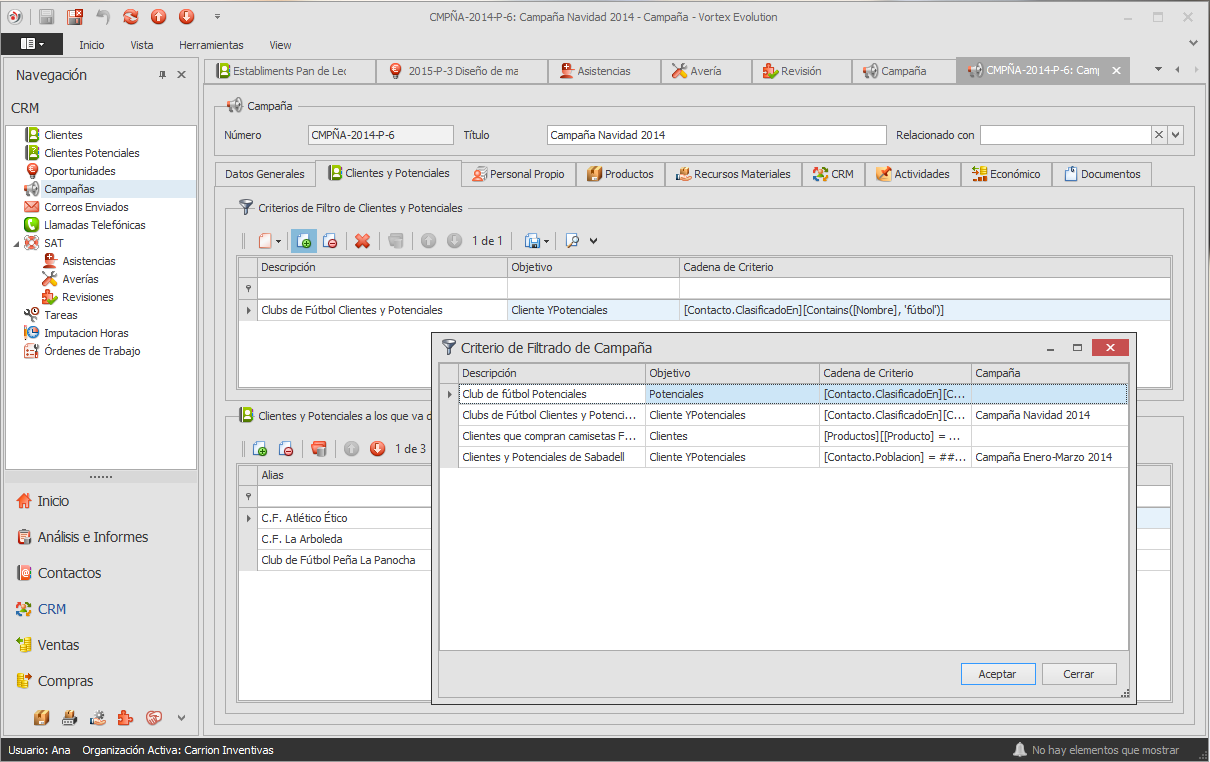Click the handshake icon in the bottom strip

154,717
